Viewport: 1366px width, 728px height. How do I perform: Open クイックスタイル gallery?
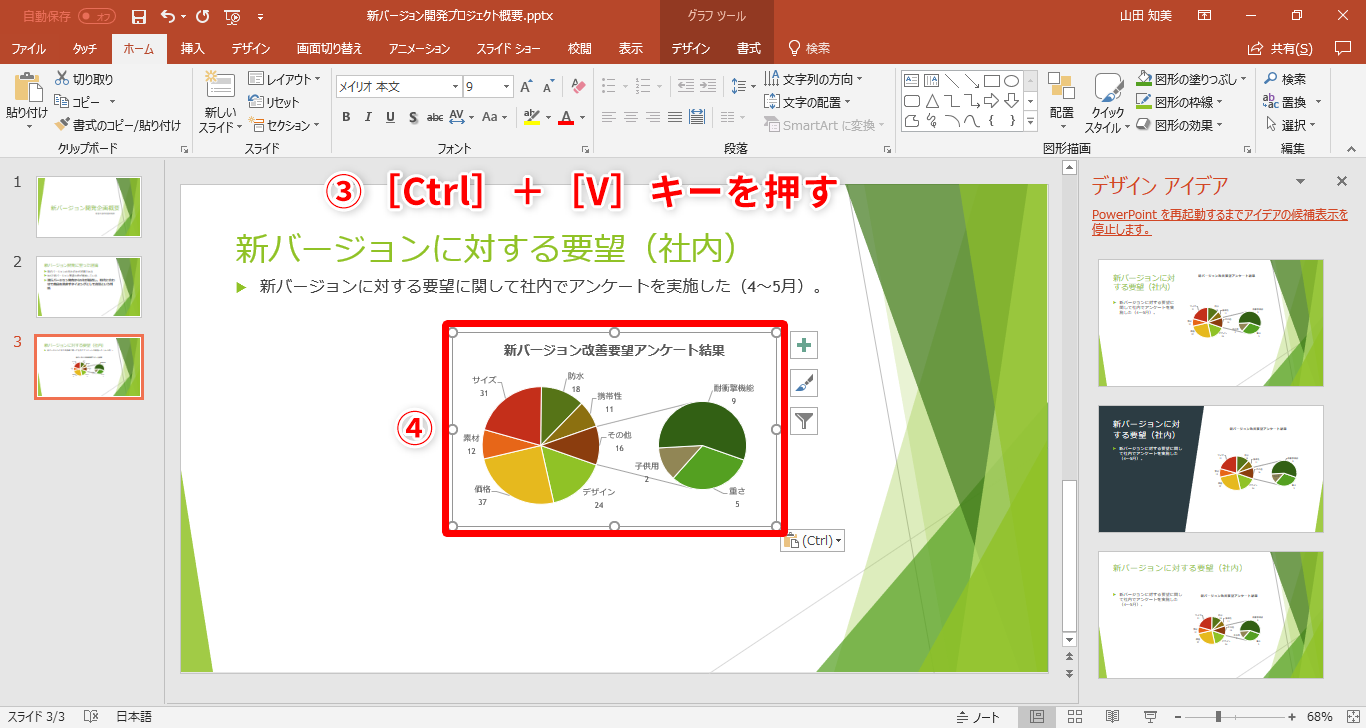click(x=1106, y=102)
